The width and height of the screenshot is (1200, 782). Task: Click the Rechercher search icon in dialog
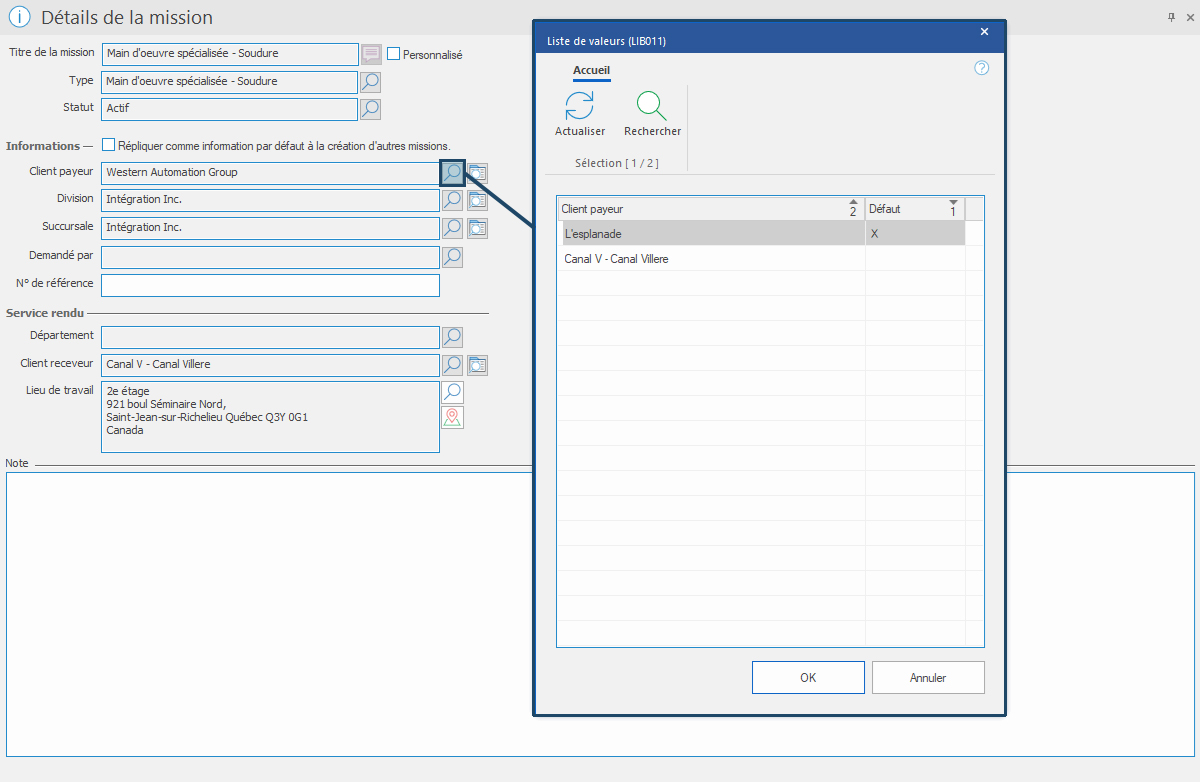click(x=652, y=106)
